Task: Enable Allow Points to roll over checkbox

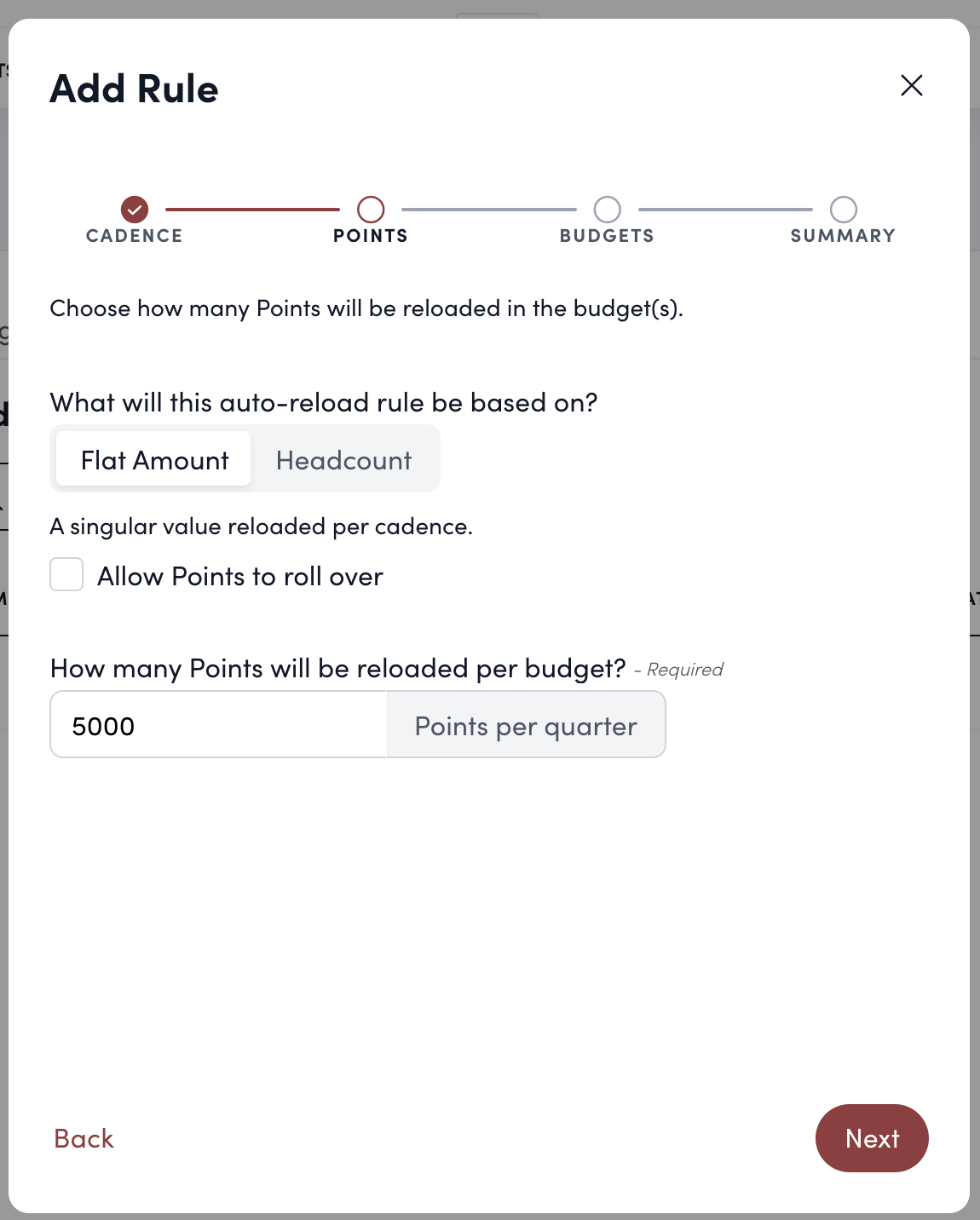Action: (66, 575)
